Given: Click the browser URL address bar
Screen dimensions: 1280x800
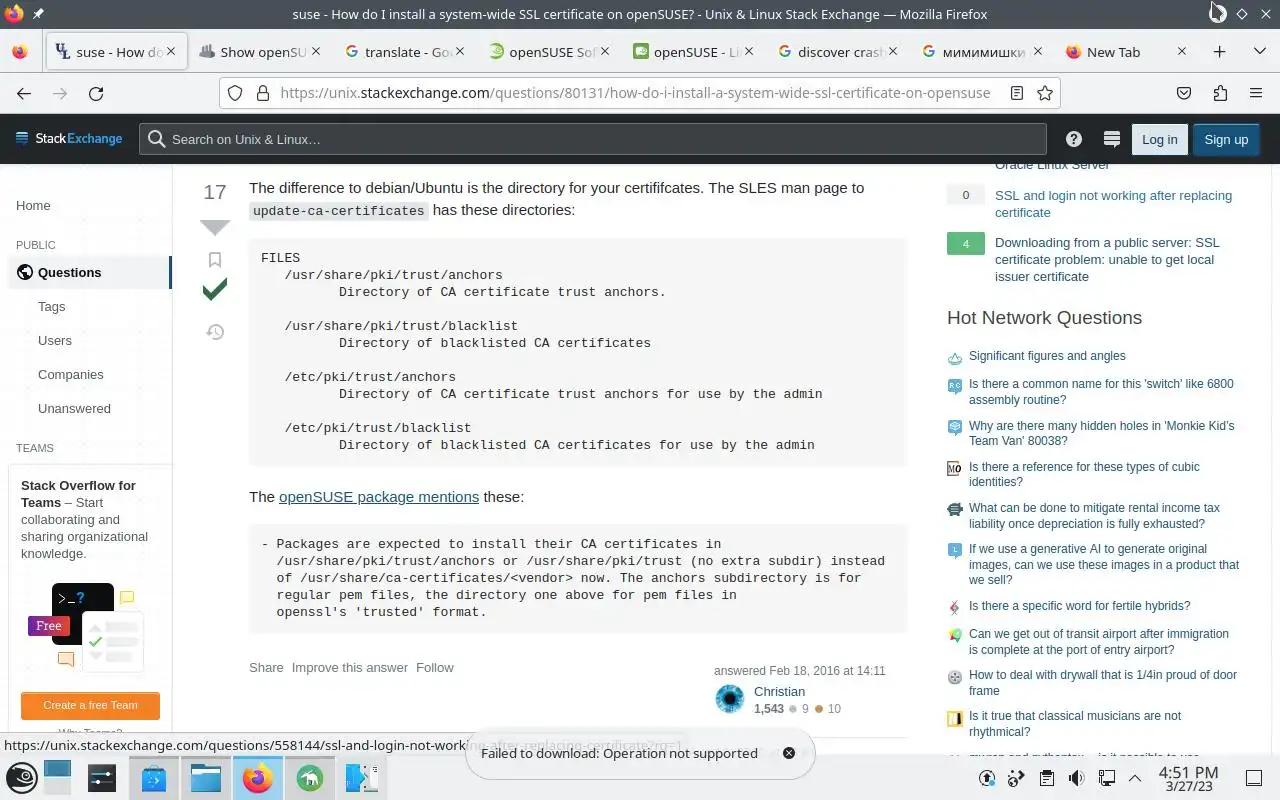Looking at the screenshot, I should coord(635,93).
